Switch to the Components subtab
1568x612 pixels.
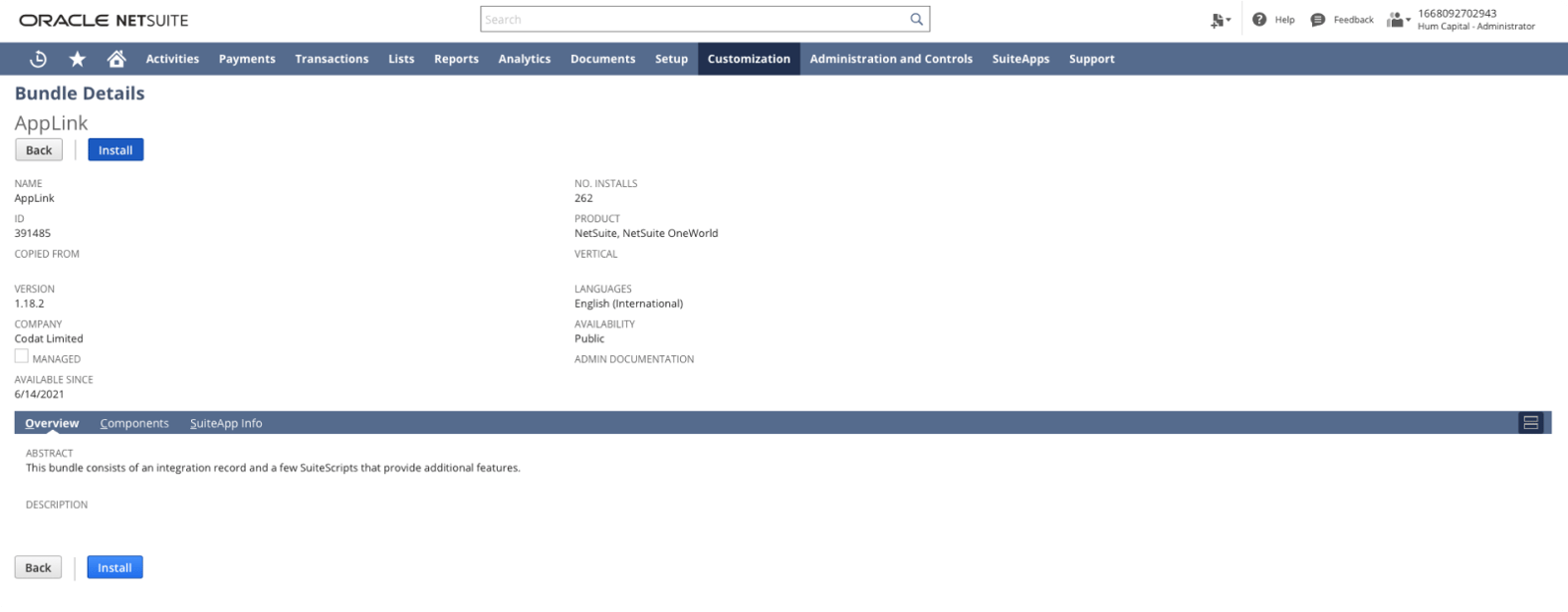pyautogui.click(x=134, y=423)
